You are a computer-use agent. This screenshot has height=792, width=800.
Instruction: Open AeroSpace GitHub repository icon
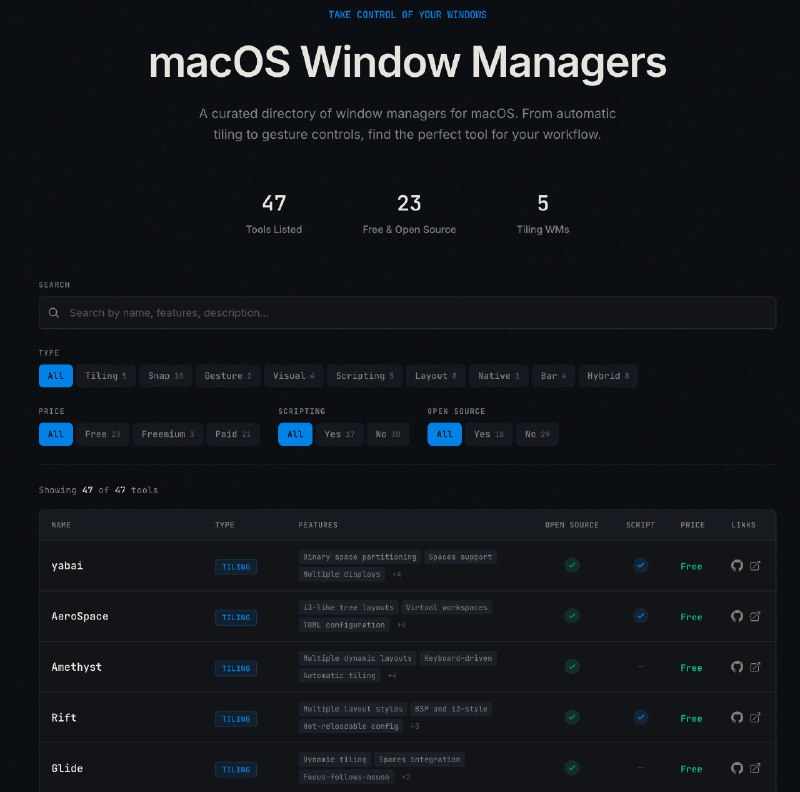click(736, 616)
